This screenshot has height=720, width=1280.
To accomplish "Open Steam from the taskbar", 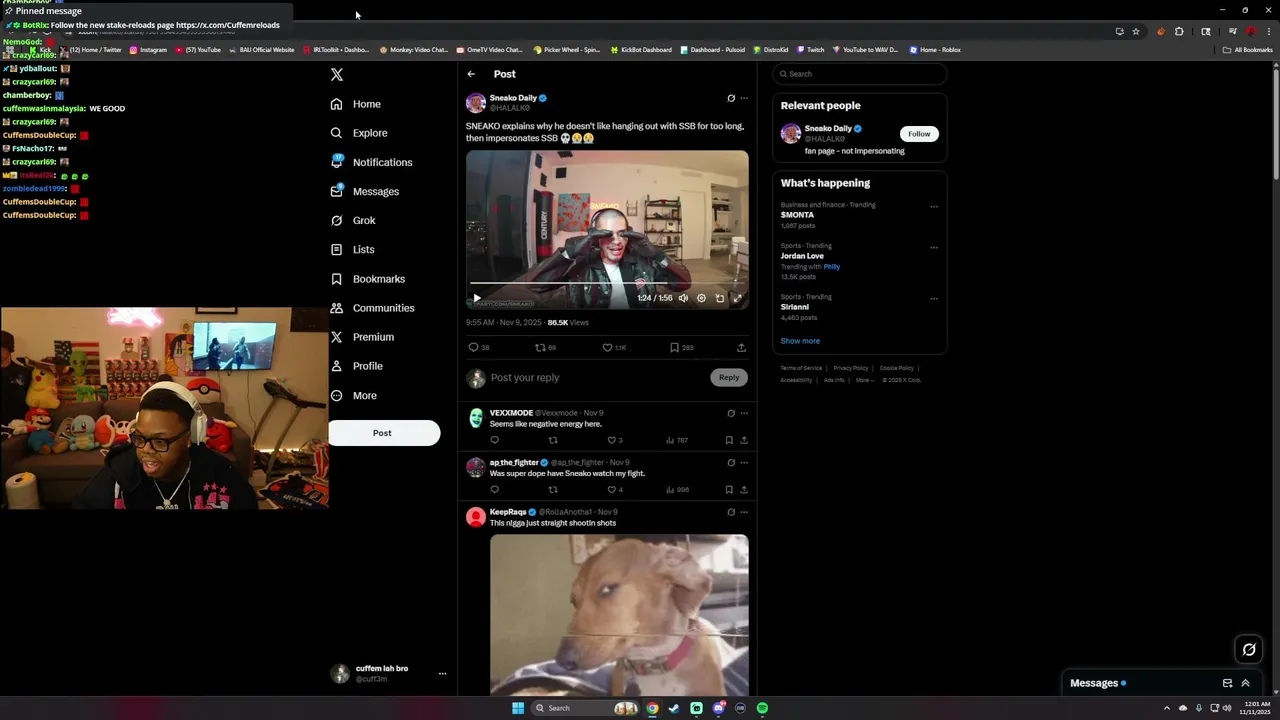I will click(x=674, y=708).
